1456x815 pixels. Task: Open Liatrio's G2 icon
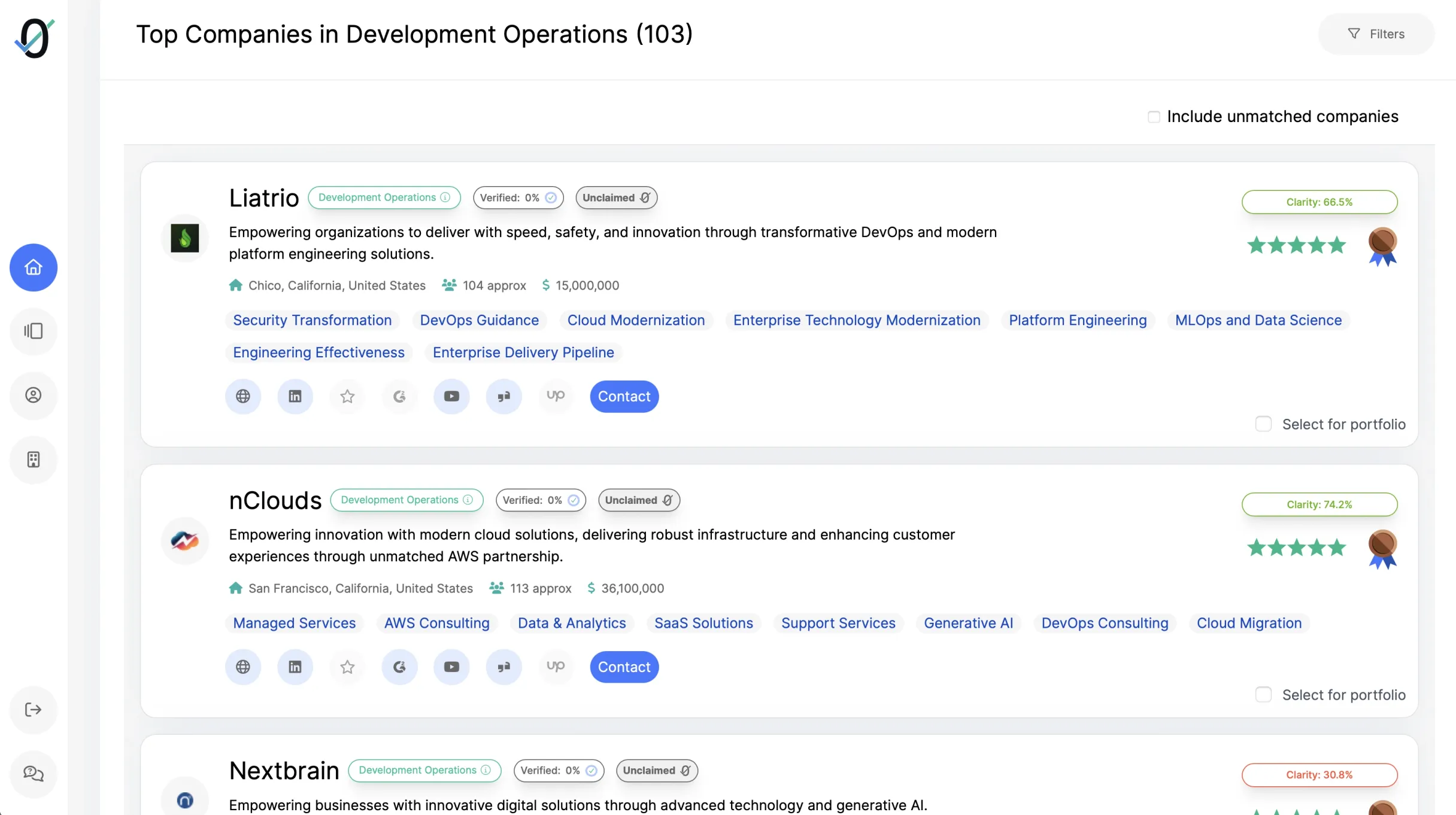coord(399,396)
